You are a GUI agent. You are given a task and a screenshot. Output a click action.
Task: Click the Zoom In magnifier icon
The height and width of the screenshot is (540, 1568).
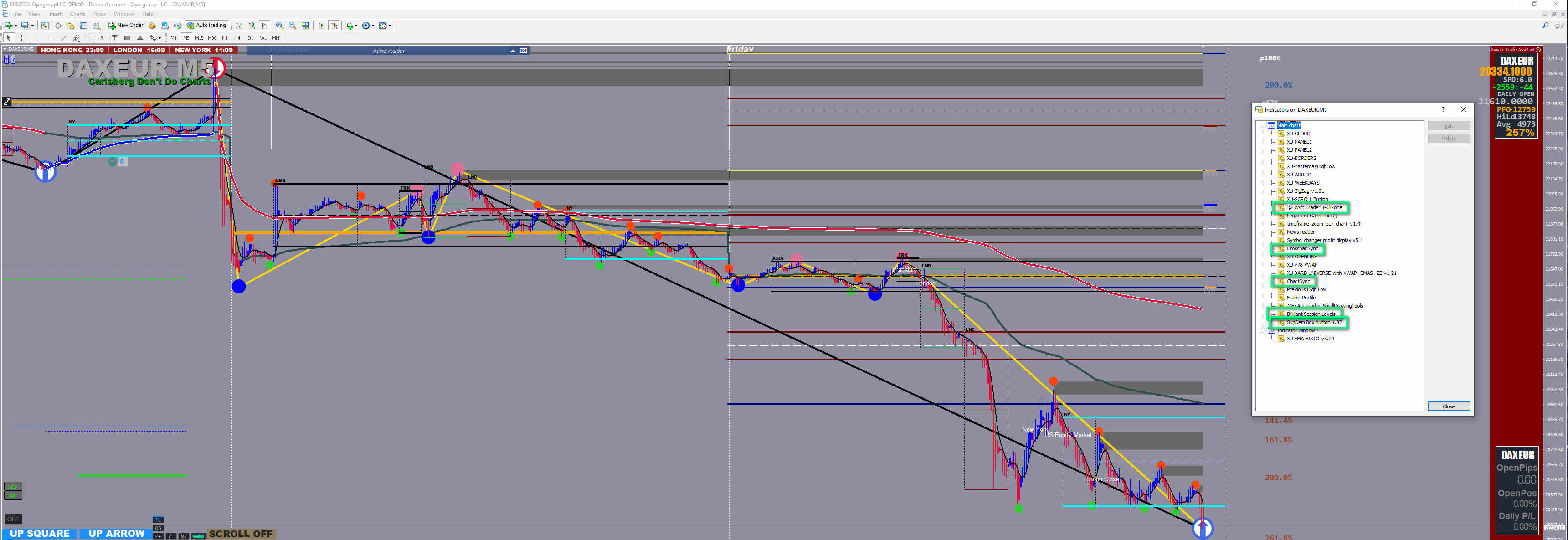coord(279,26)
